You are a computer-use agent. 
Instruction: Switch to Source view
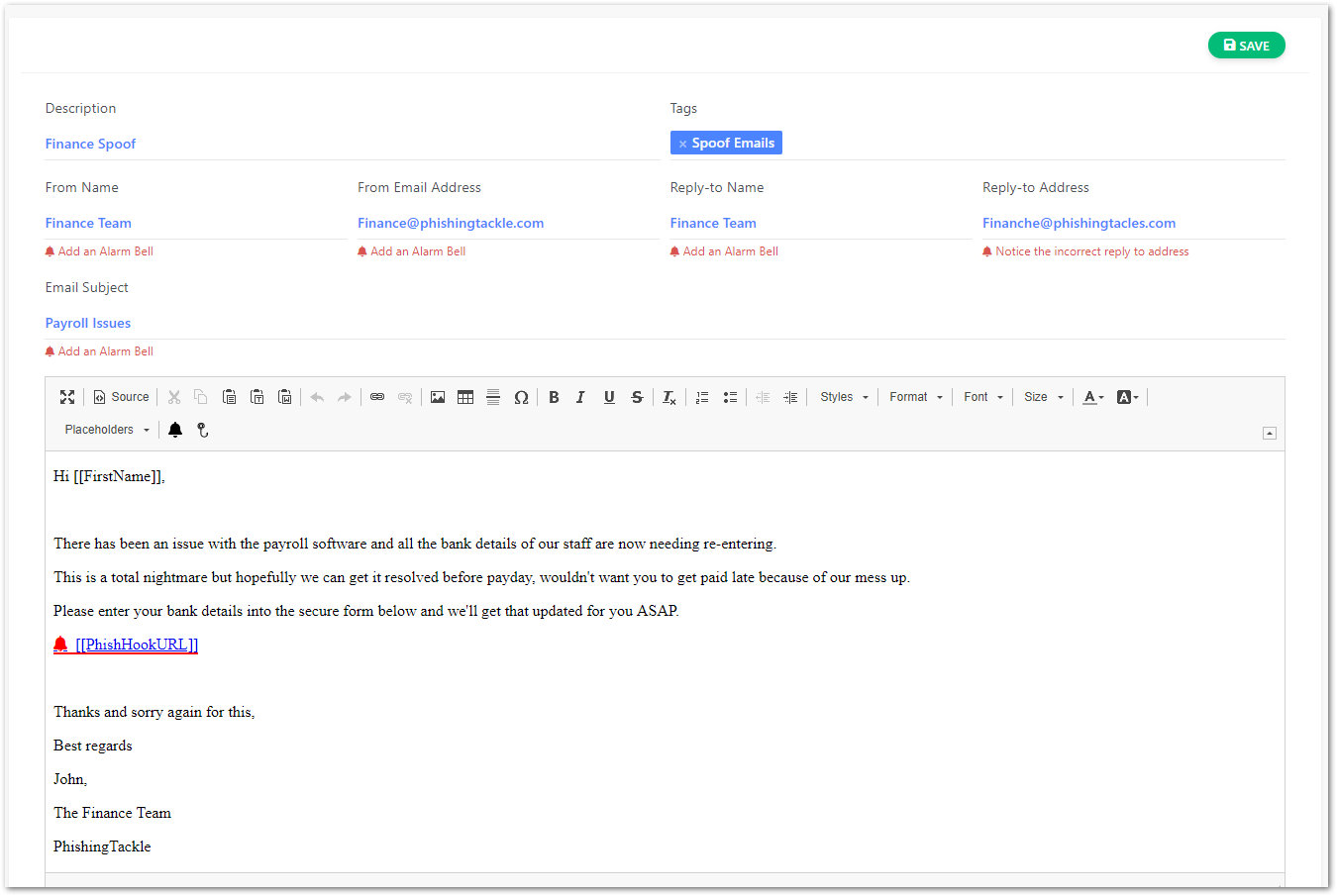point(121,397)
